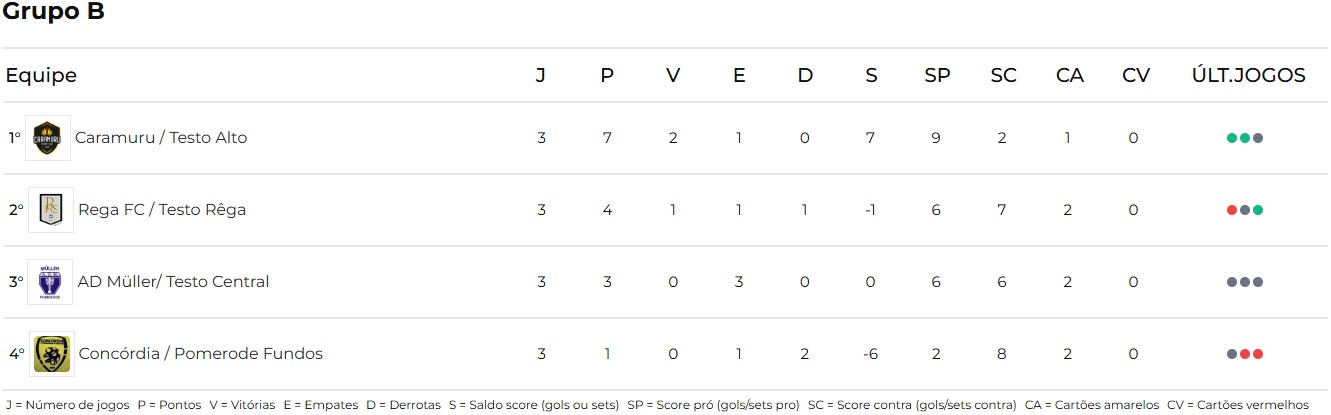Click Concórdia's last red result dot
1331x415 pixels.
tap(1258, 354)
